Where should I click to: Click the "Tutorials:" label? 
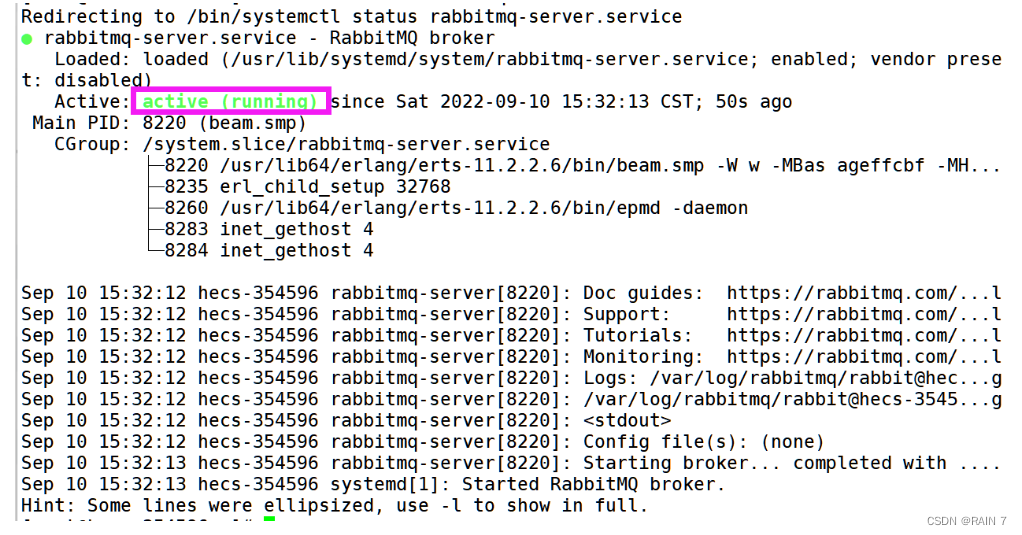pyautogui.click(x=637, y=336)
